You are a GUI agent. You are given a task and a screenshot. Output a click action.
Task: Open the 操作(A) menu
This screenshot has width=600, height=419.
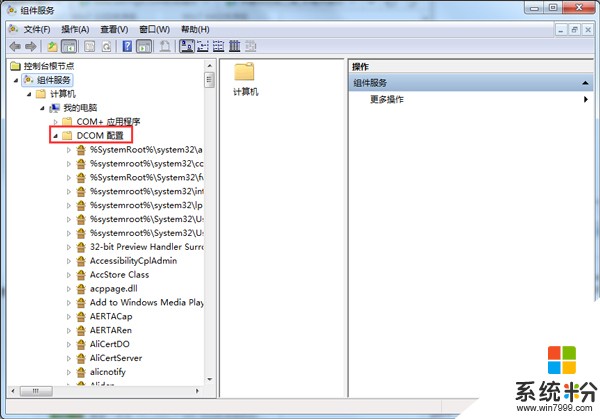75,29
